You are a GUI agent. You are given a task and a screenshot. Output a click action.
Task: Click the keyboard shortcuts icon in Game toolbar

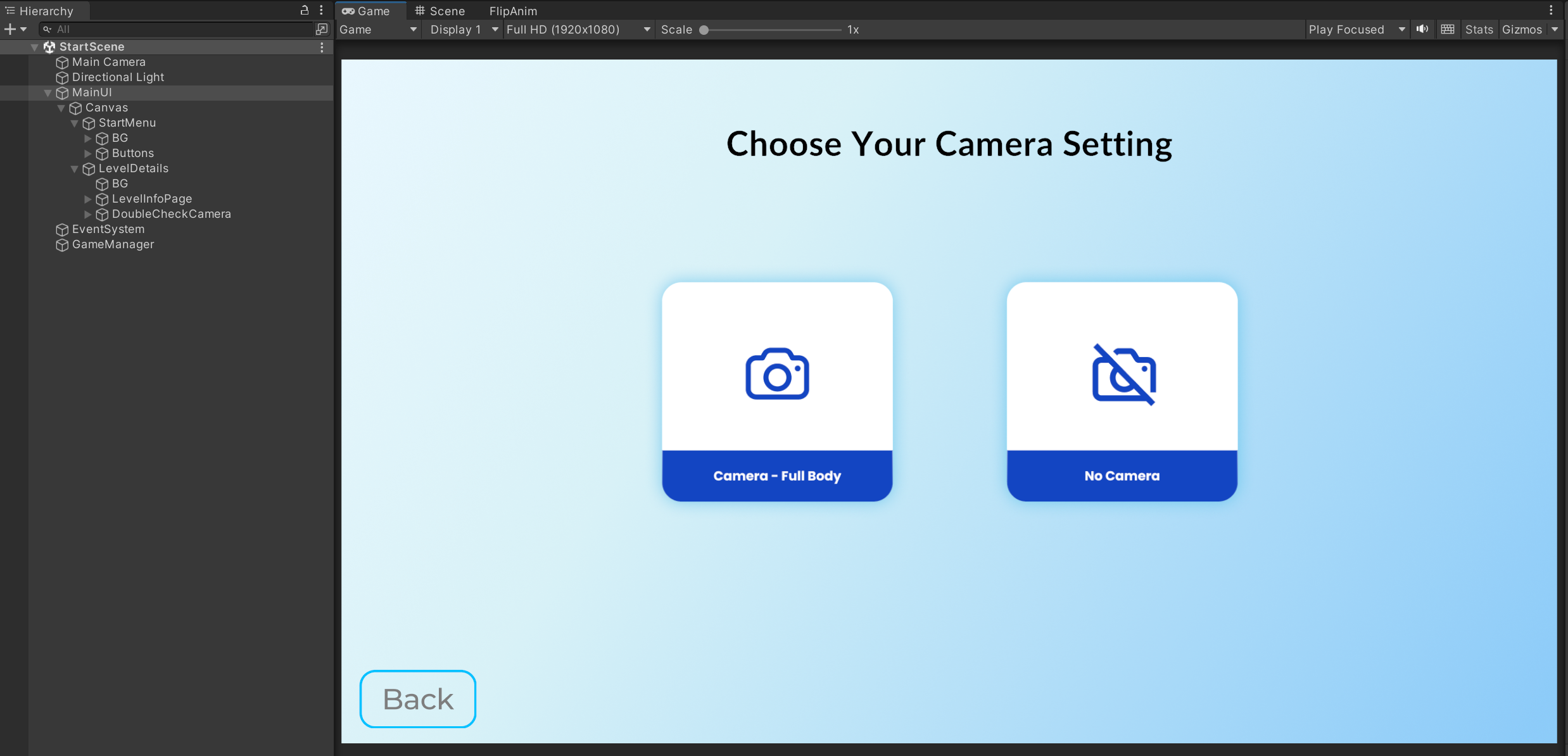click(x=1448, y=29)
